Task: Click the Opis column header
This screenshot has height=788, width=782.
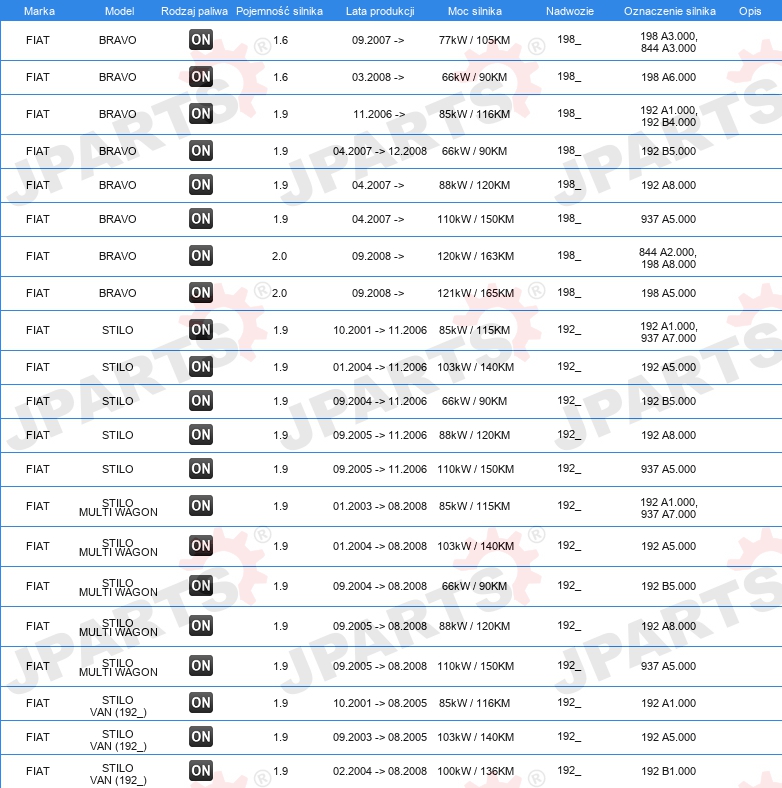Action: 750,11
